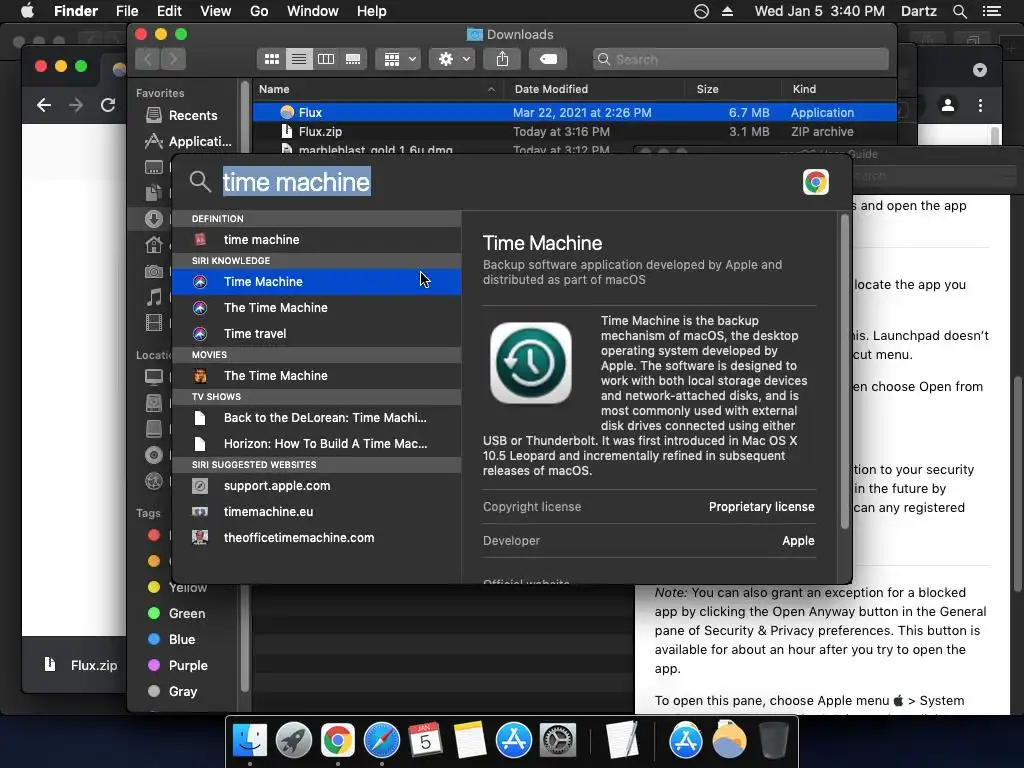Screen dimensions: 1024x768
Task: Click the Finder Search field
Action: pyautogui.click(x=741, y=59)
